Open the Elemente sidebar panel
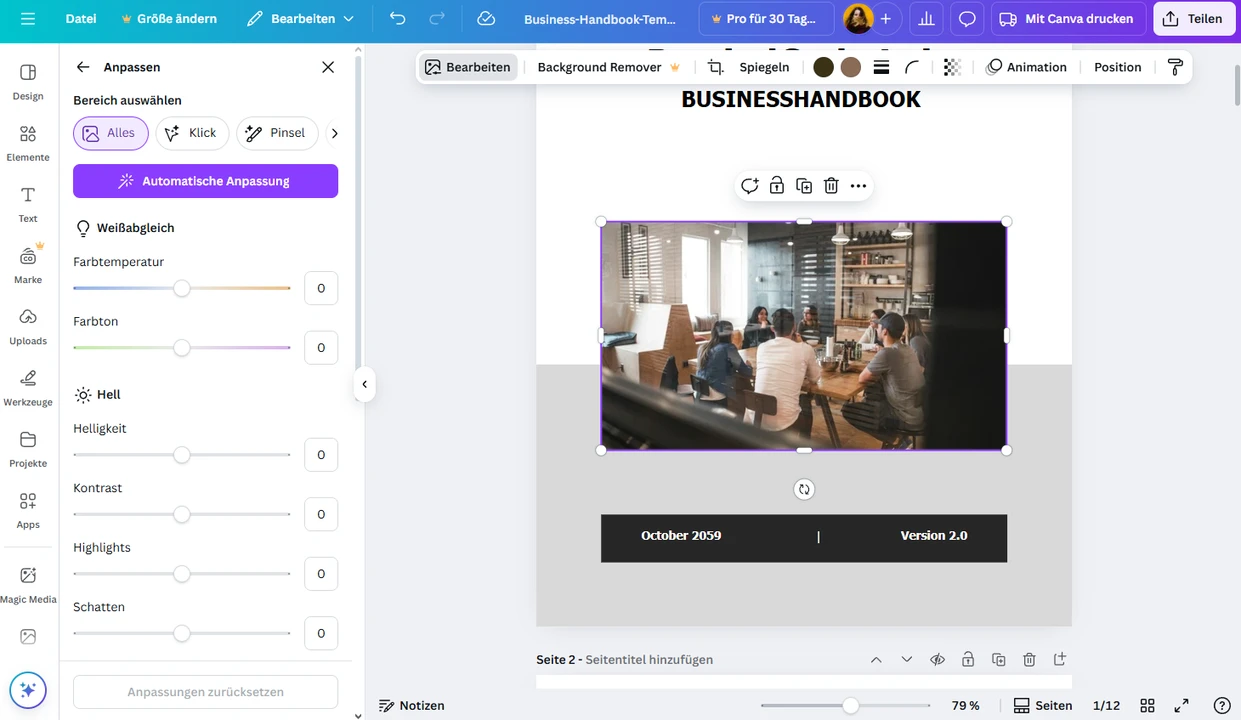The width and height of the screenshot is (1241, 720). coord(28,143)
